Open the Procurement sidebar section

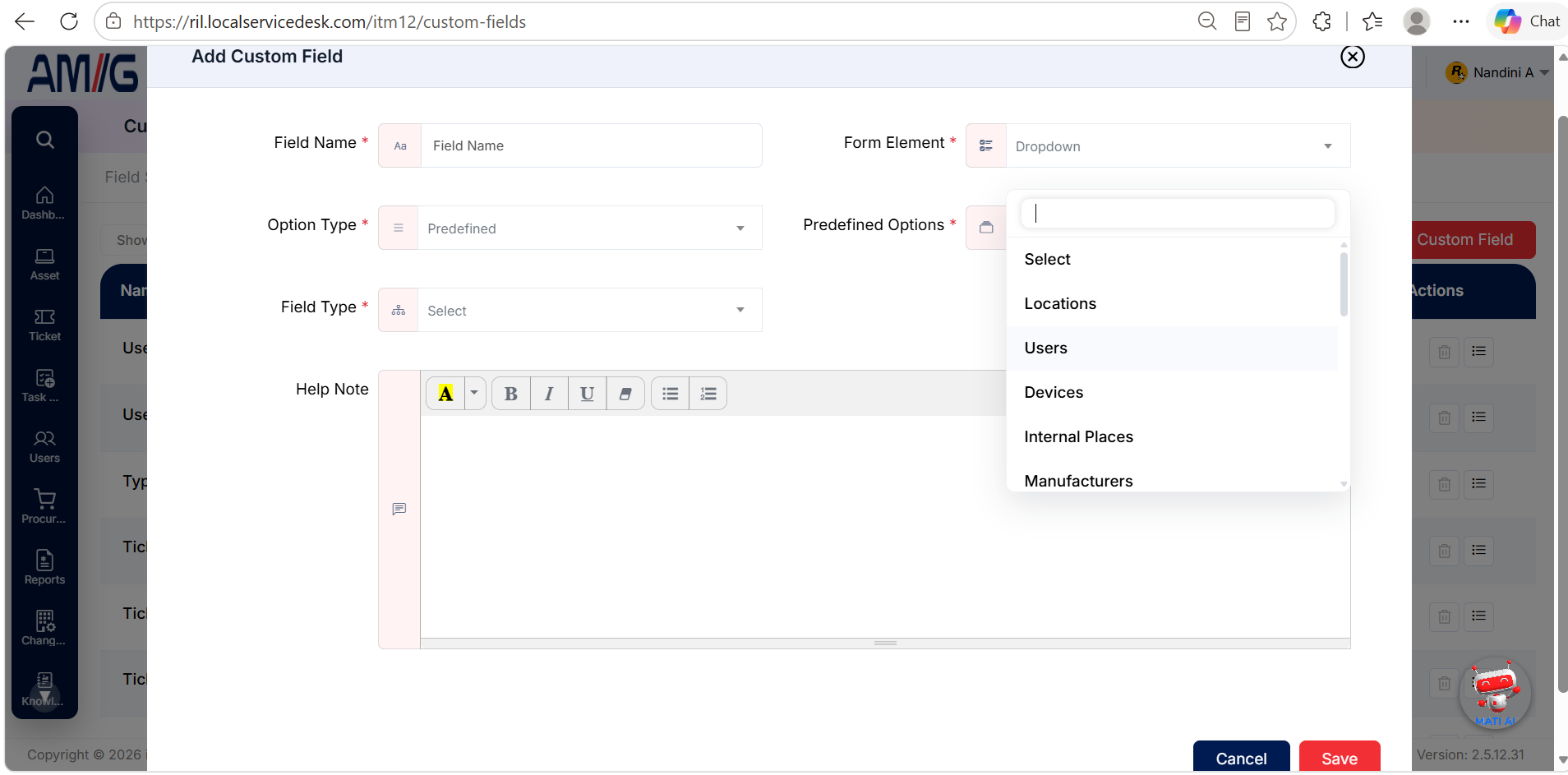point(44,508)
